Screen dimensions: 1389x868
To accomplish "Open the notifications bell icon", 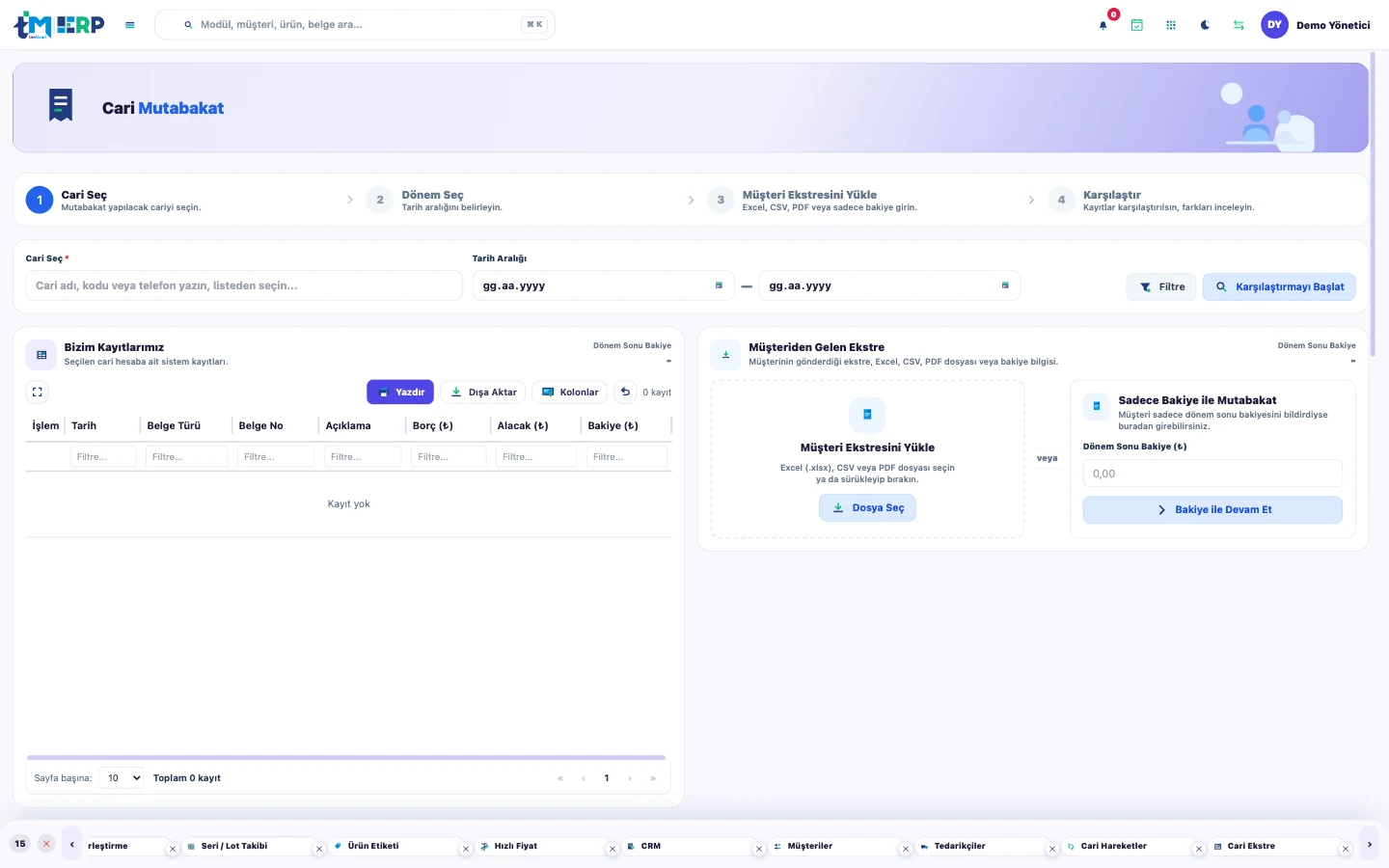I will click(1103, 25).
